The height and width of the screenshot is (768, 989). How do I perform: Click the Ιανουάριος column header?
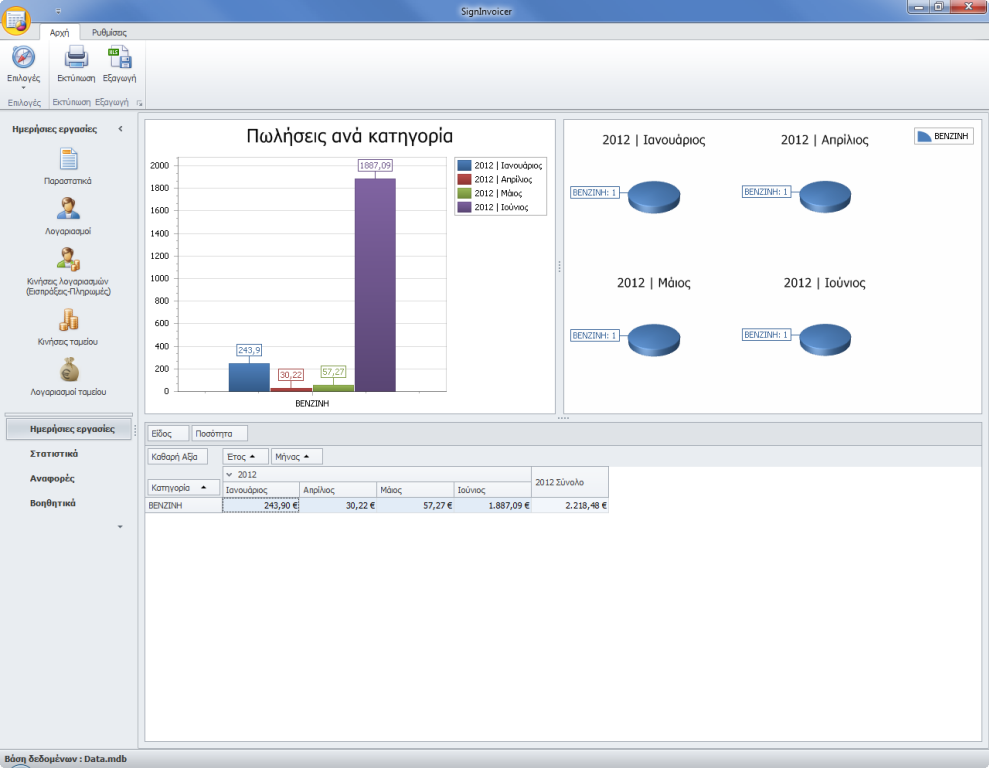260,490
